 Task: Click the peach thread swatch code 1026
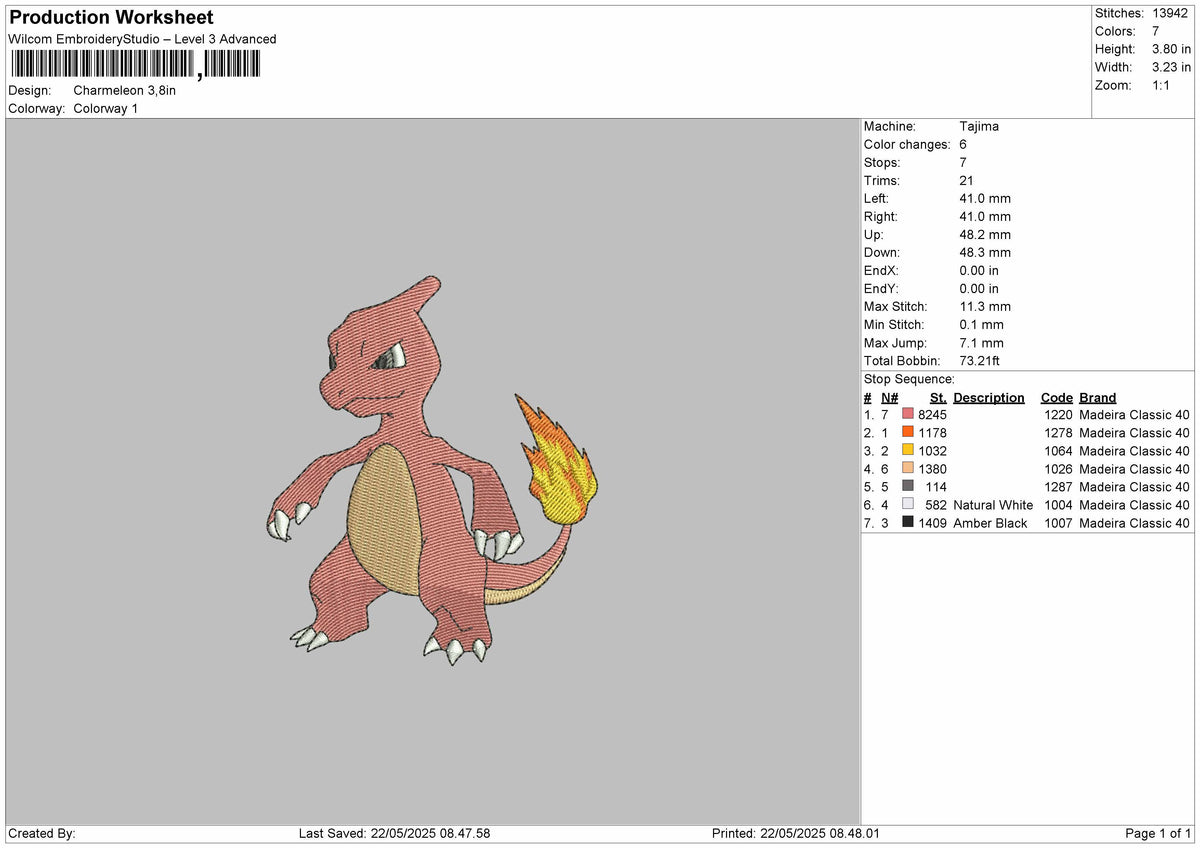(x=908, y=469)
